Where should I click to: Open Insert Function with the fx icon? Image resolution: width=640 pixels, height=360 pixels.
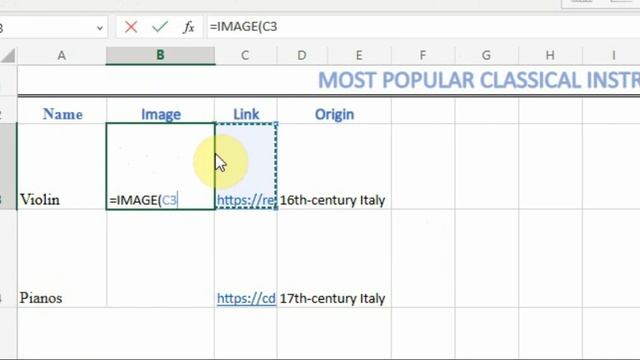tap(188, 27)
